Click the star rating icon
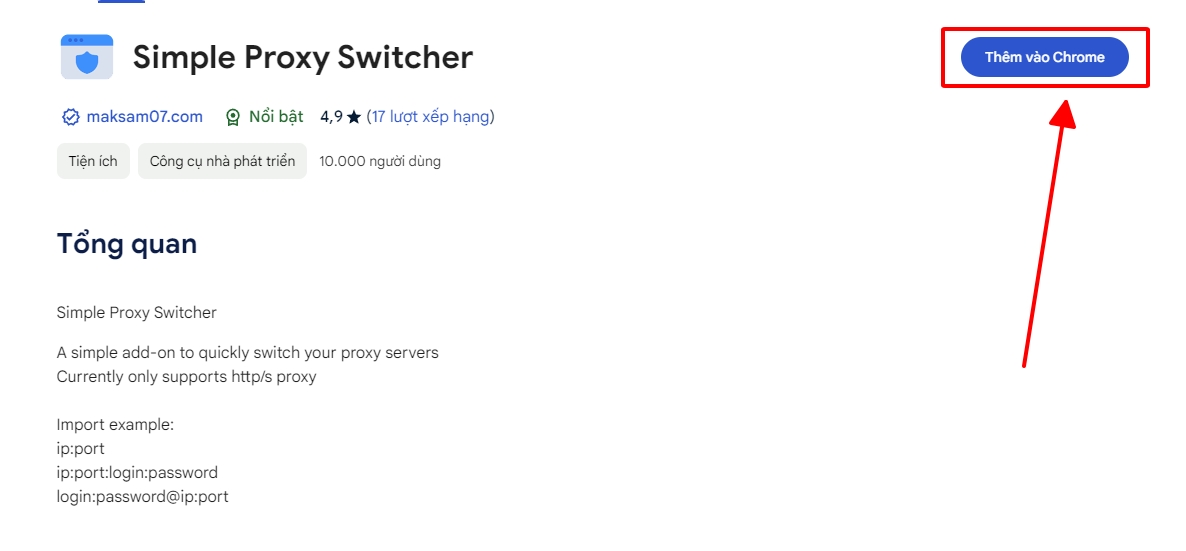Screen dimensions: 1186x551 pos(353,117)
